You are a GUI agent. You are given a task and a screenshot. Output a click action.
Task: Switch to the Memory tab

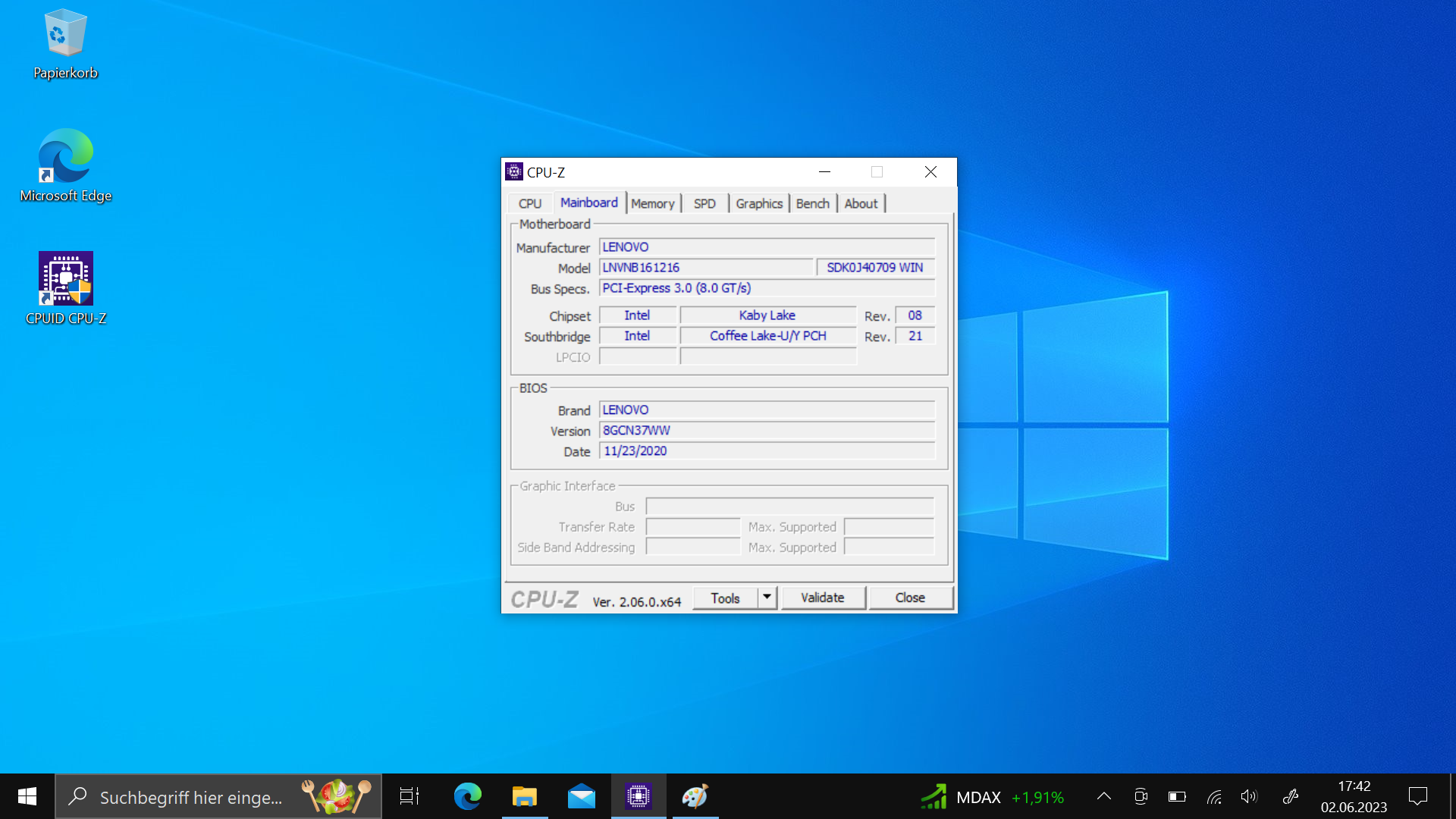click(x=652, y=203)
